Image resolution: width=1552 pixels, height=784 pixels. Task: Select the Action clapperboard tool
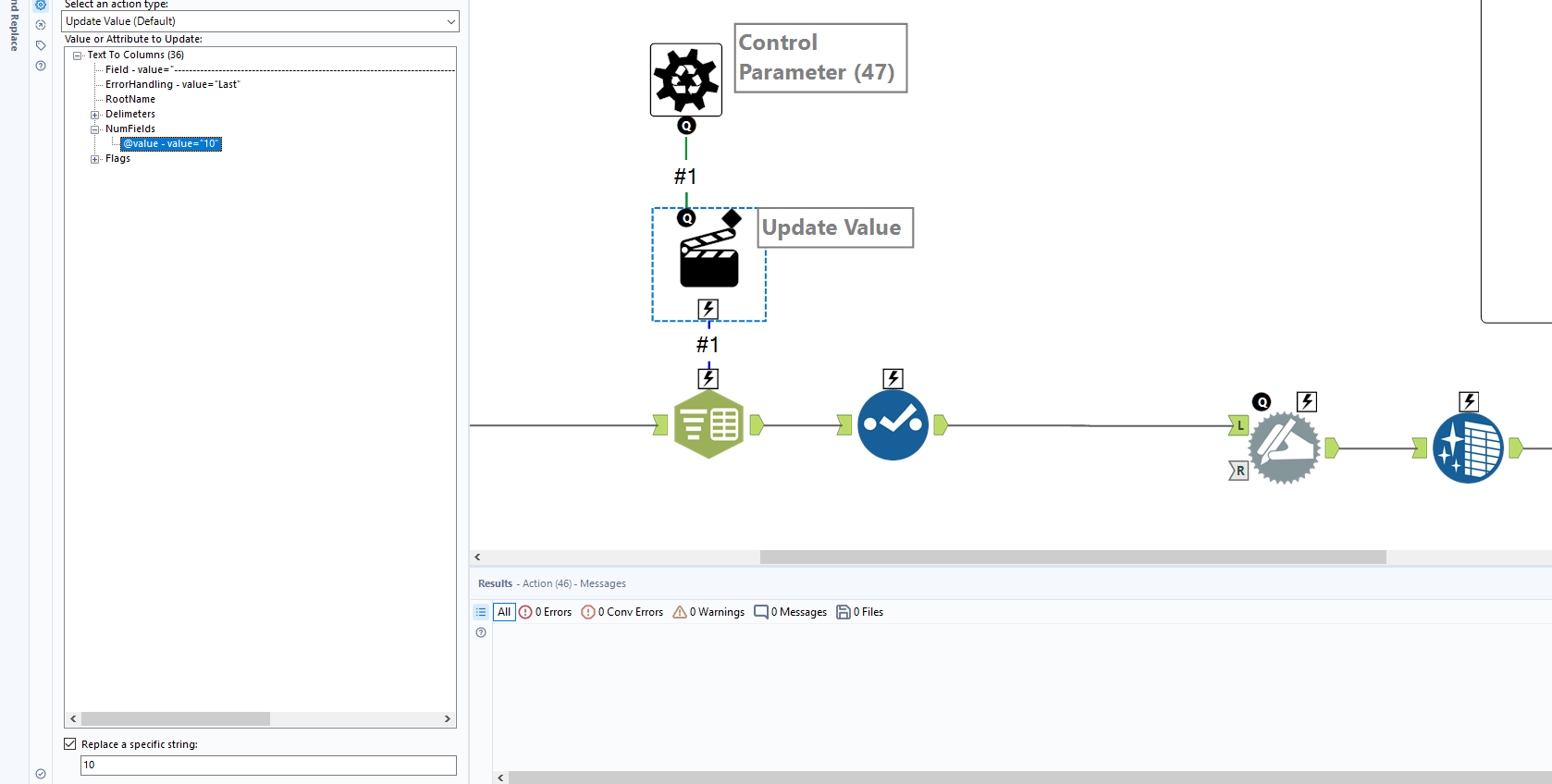point(709,260)
